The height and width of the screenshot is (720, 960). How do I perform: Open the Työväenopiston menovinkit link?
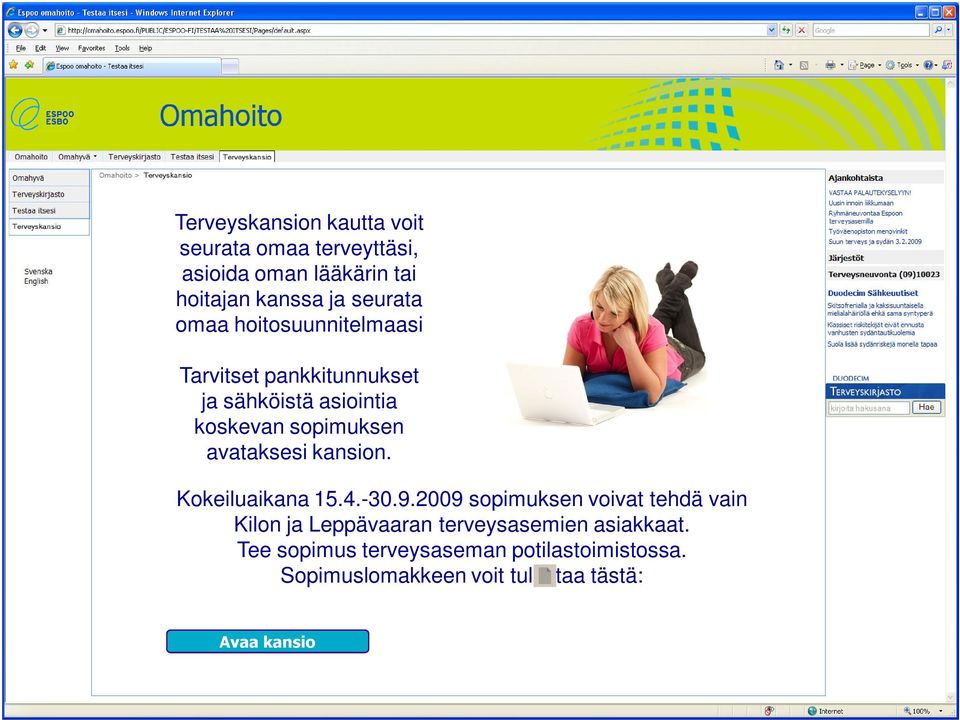pyautogui.click(x=868, y=231)
